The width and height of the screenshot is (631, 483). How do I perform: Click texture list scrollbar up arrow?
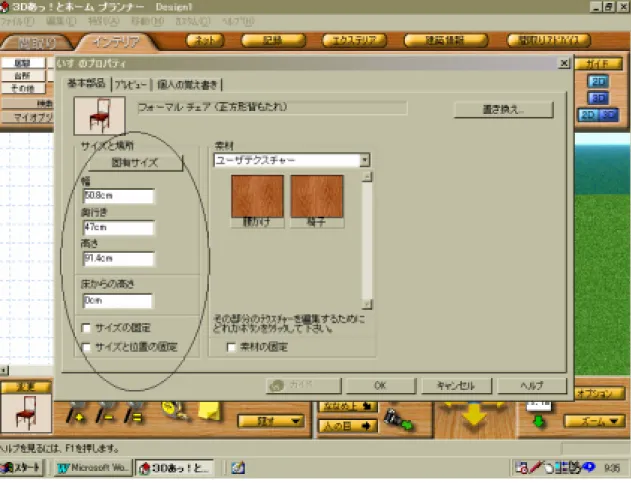point(367,177)
